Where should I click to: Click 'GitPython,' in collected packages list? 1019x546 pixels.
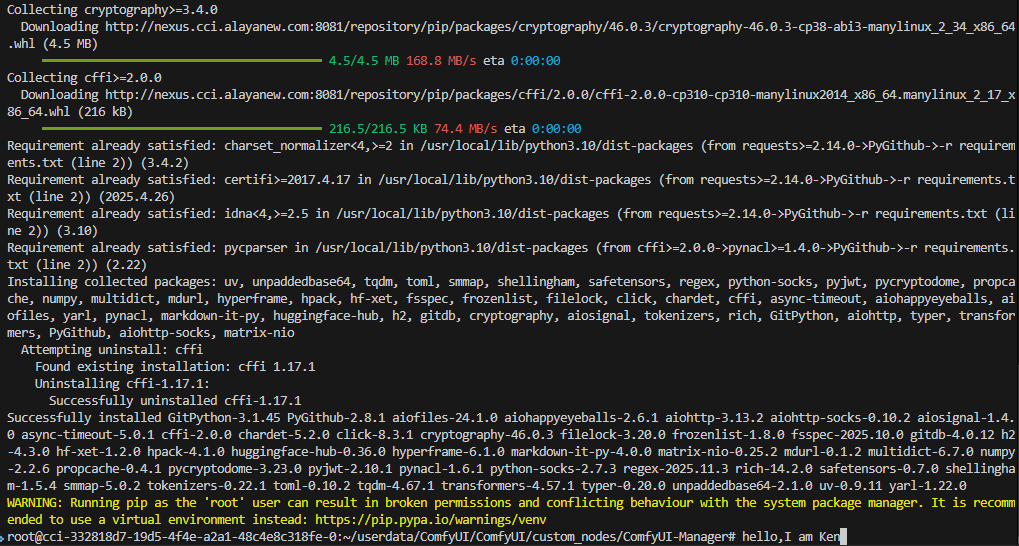click(803, 315)
